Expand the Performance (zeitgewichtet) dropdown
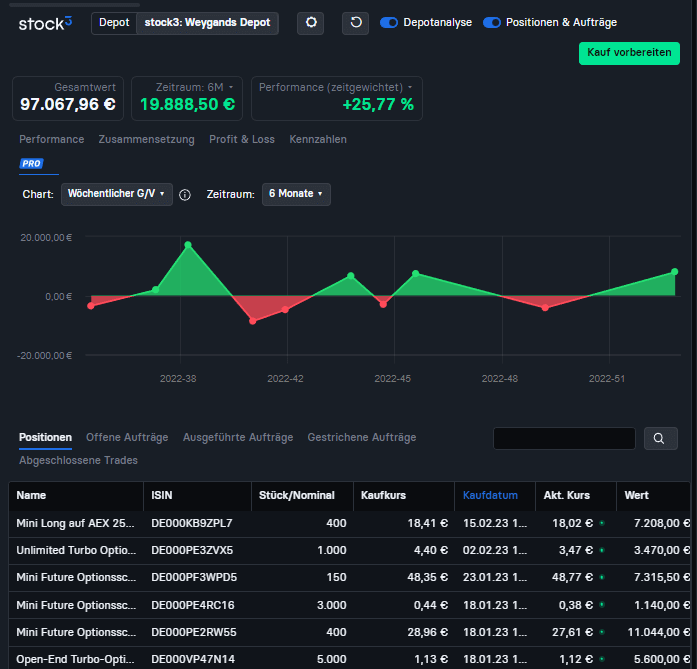 click(409, 87)
